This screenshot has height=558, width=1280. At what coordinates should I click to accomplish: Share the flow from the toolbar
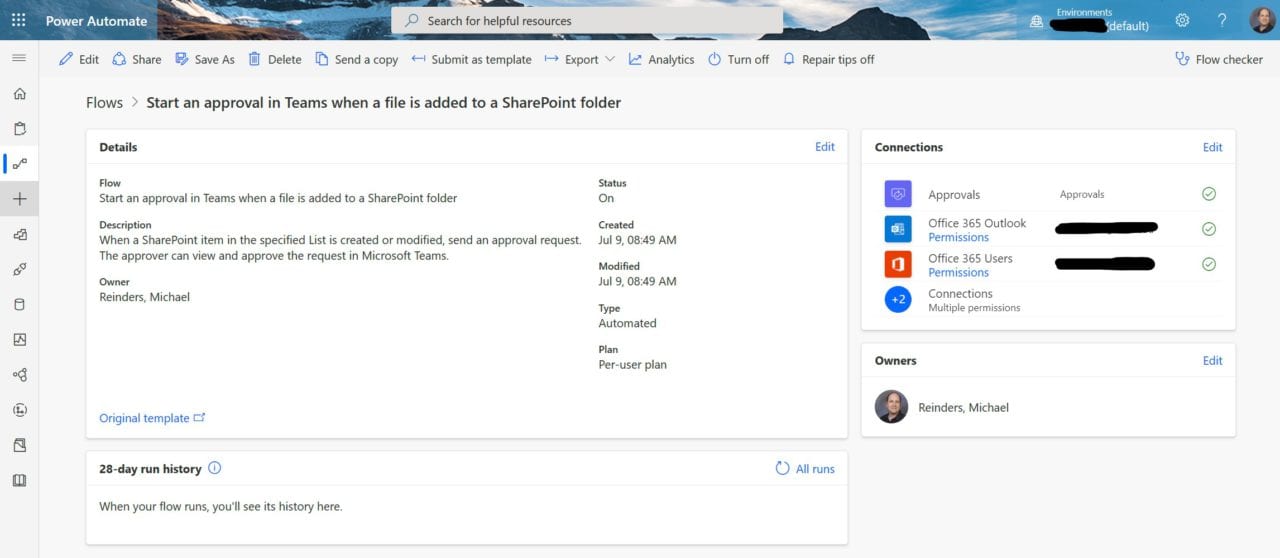pos(136,59)
